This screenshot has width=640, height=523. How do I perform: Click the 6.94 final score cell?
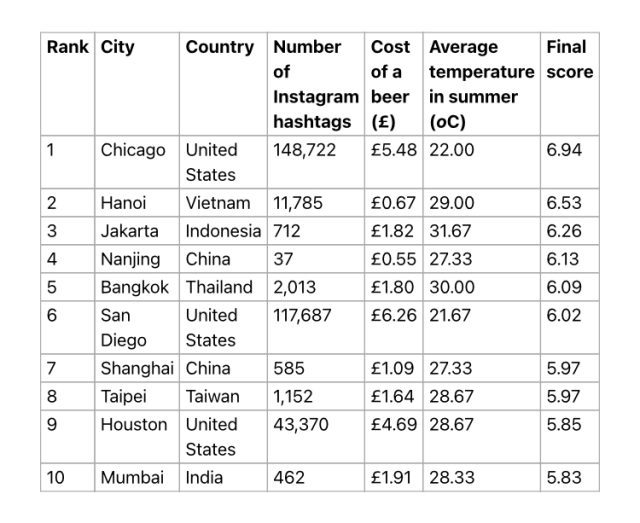point(564,150)
